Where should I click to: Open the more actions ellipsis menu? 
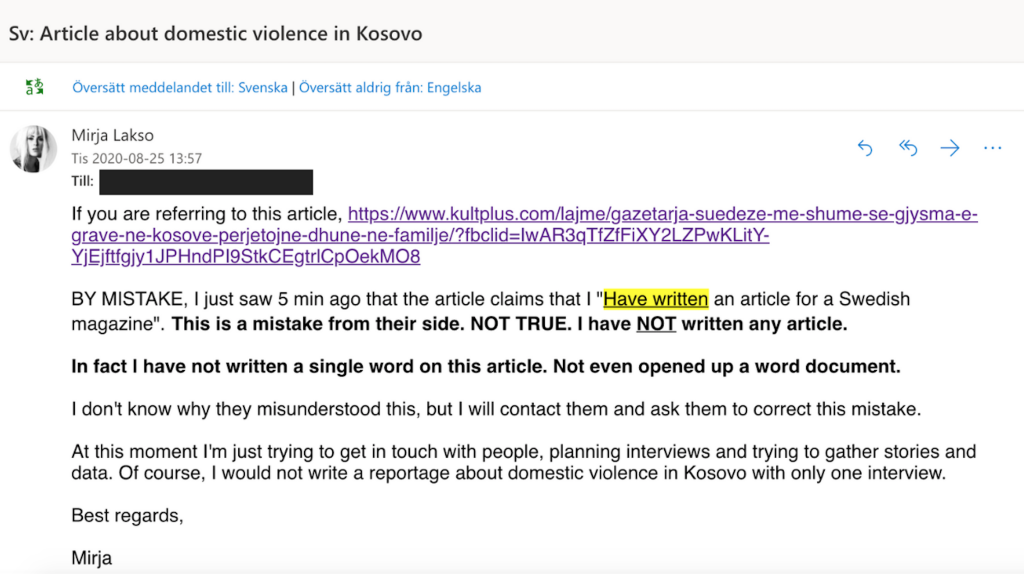[992, 148]
